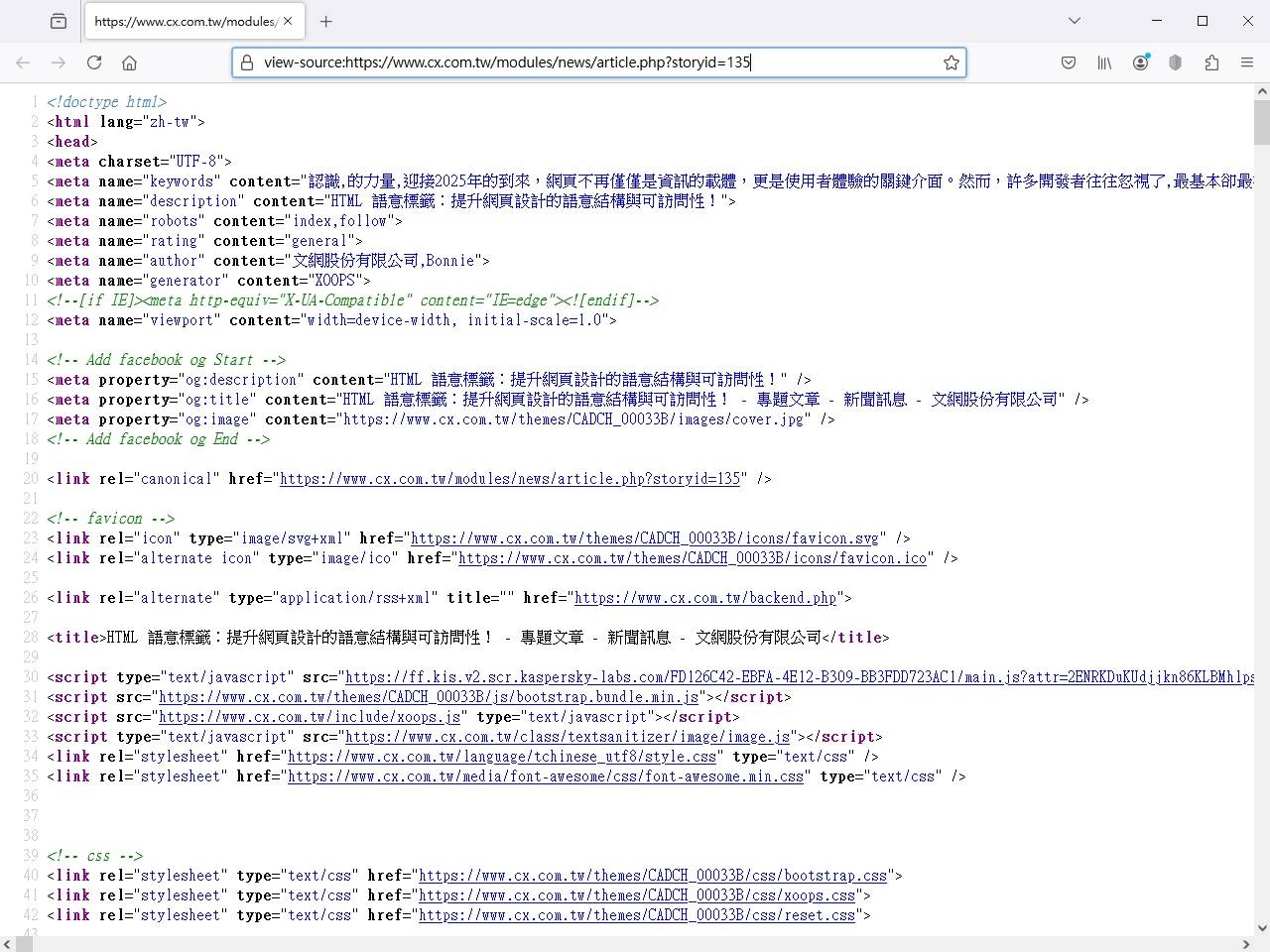This screenshot has height=952, width=1270.
Task: Open the favicon.ico link
Action: click(693, 558)
